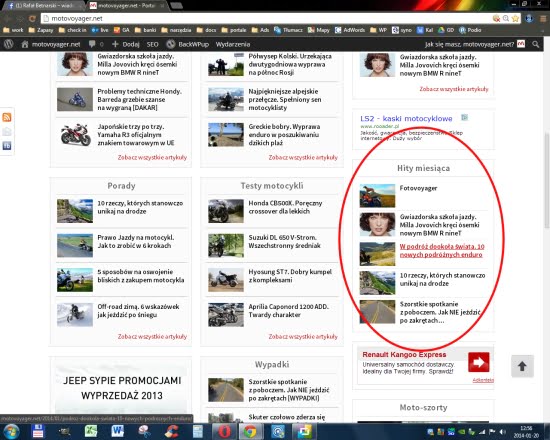Click the admin bar search magnifier icon
This screenshot has width=550, height=440.
coord(536,44)
